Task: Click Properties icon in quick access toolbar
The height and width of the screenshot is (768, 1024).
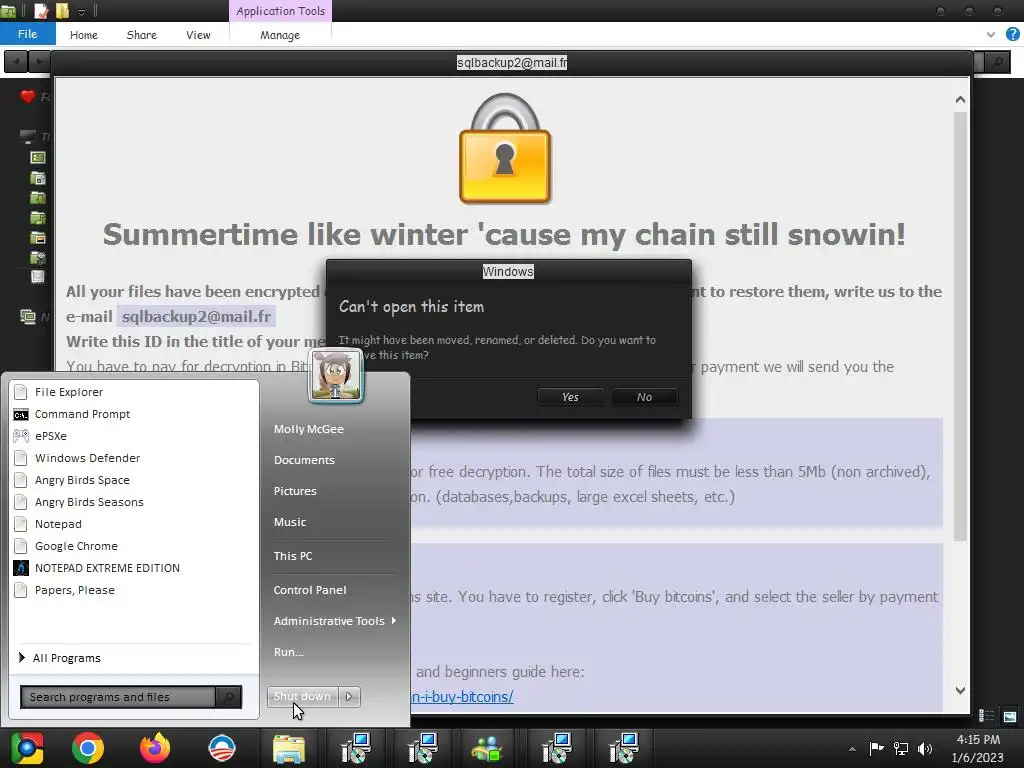Action: (40, 11)
